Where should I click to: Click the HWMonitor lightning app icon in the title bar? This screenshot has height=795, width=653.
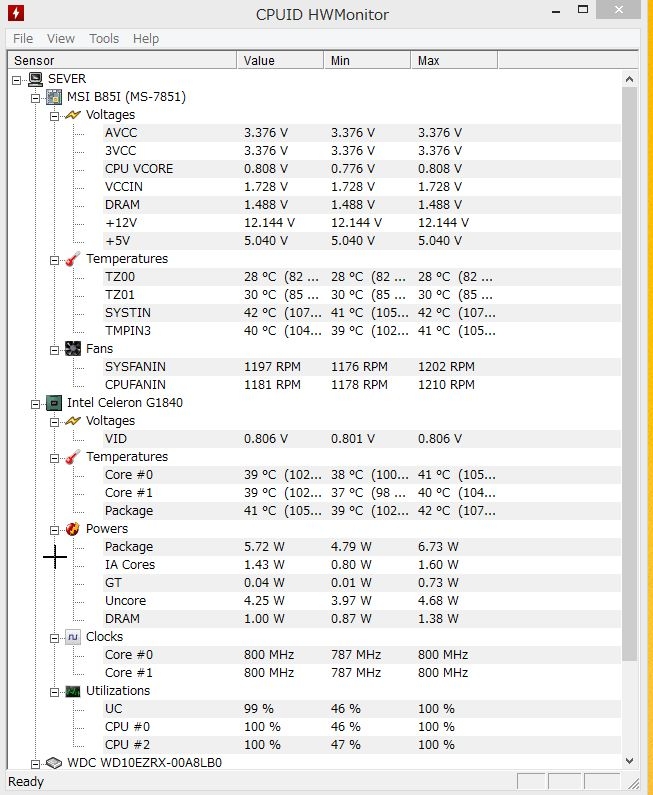point(16,13)
